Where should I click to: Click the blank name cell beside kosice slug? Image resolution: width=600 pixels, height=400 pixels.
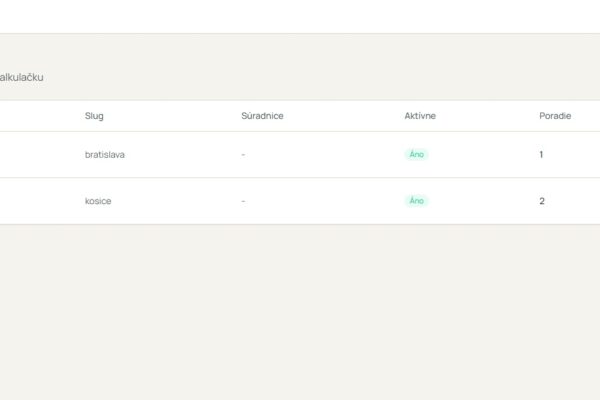point(40,201)
